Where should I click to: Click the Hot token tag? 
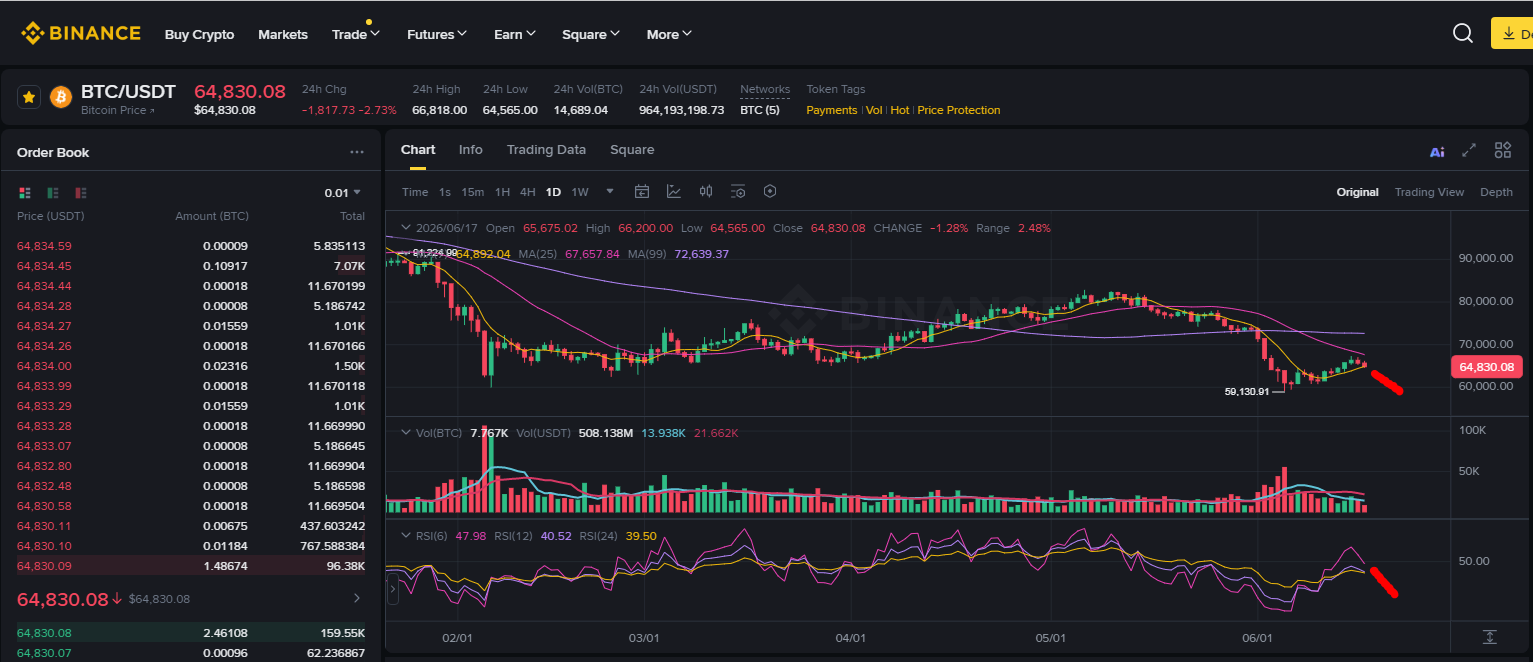[900, 110]
